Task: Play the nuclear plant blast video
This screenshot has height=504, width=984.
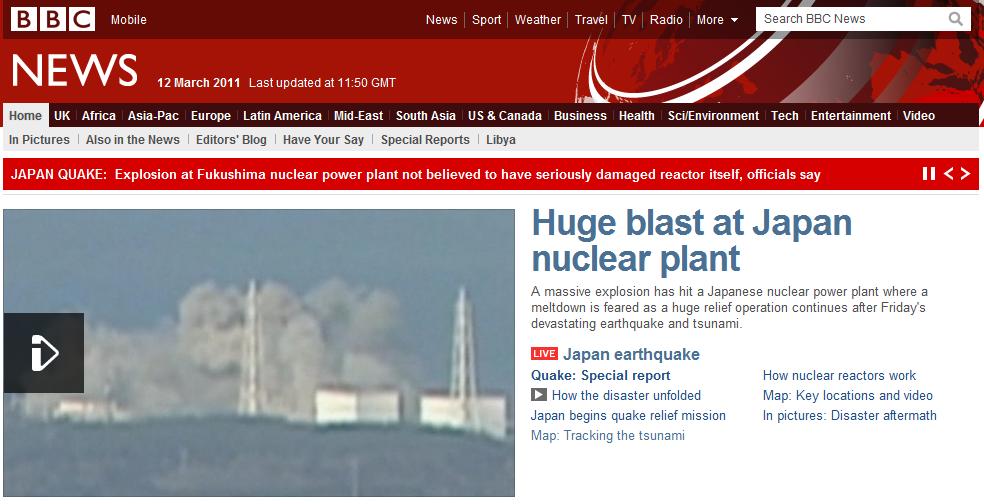Action: point(44,353)
